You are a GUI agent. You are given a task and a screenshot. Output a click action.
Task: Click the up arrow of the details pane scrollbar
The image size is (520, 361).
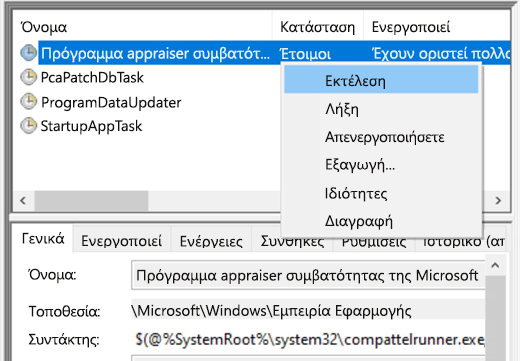tap(495, 265)
